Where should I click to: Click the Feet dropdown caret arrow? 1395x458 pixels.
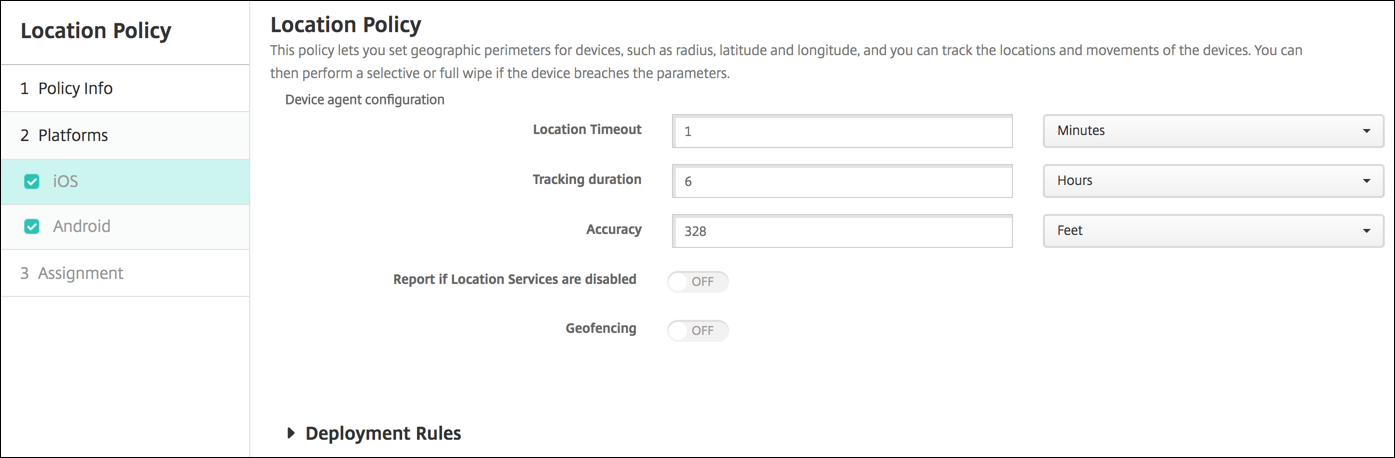[1366, 231]
